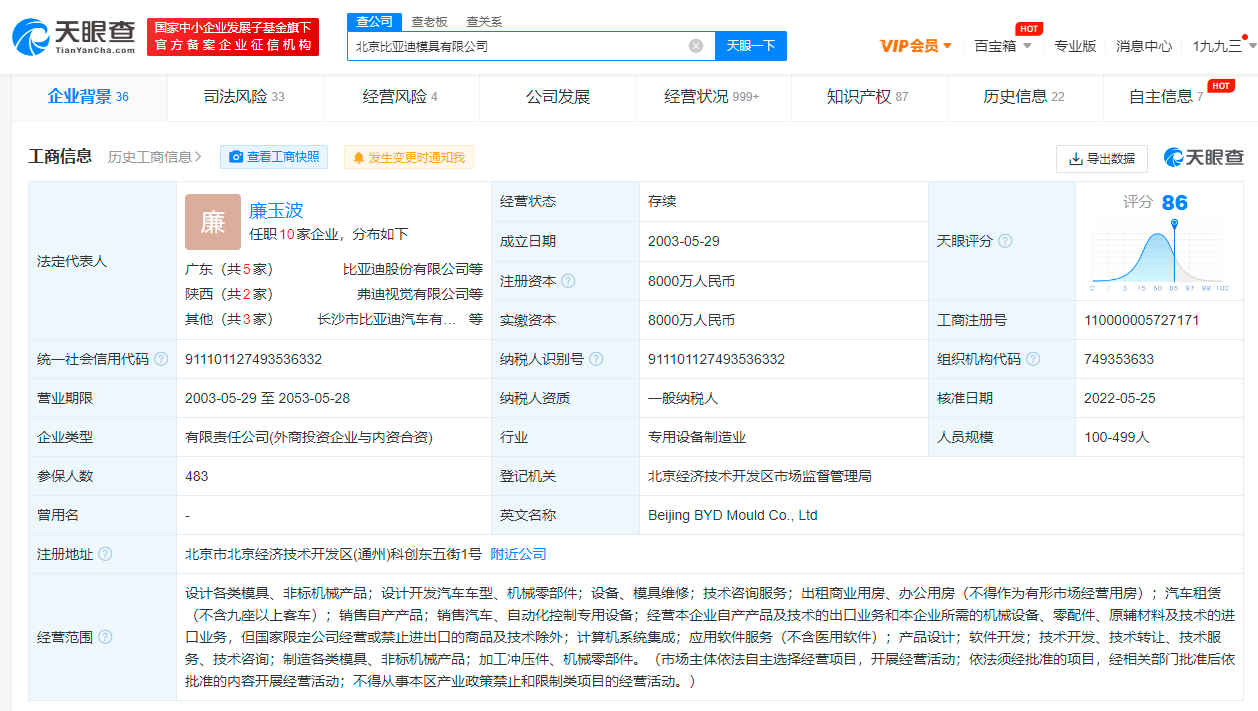The height and width of the screenshot is (711, 1258).
Task: Open the 长沙市比亚迪汽车有… company link
Action: coord(387,320)
